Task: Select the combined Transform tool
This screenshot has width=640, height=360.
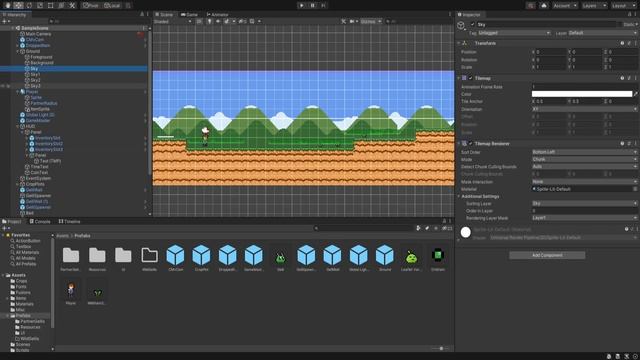Action: click(x=61, y=5)
